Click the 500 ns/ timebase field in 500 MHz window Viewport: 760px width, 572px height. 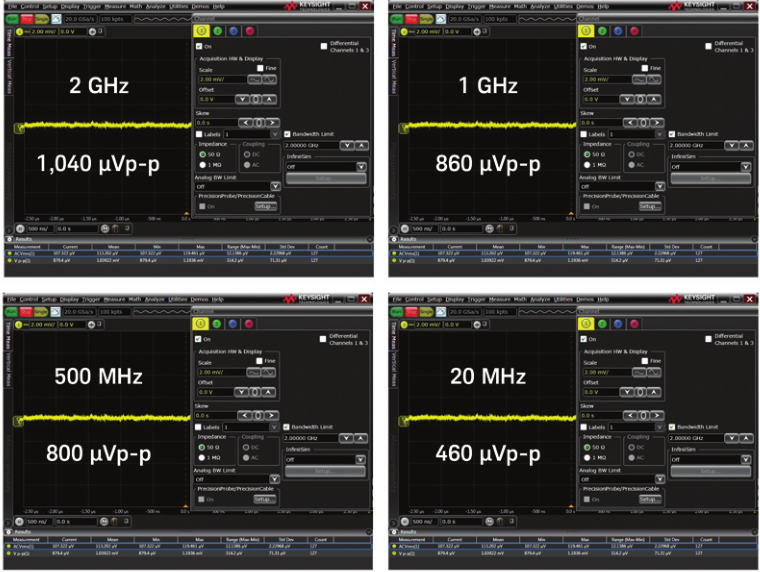click(x=39, y=522)
